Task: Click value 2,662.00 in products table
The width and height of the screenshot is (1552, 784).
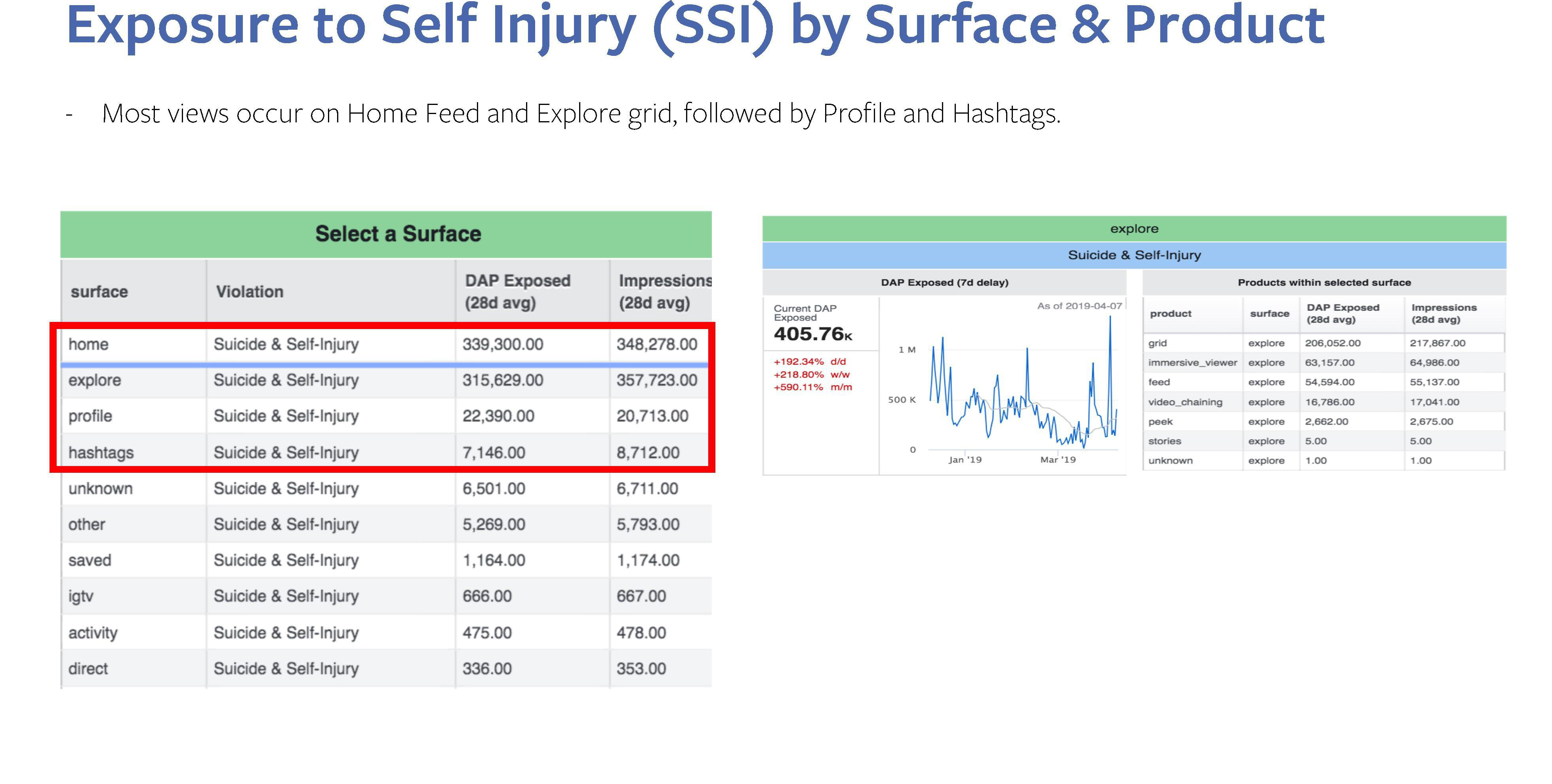Action: coord(1327,422)
